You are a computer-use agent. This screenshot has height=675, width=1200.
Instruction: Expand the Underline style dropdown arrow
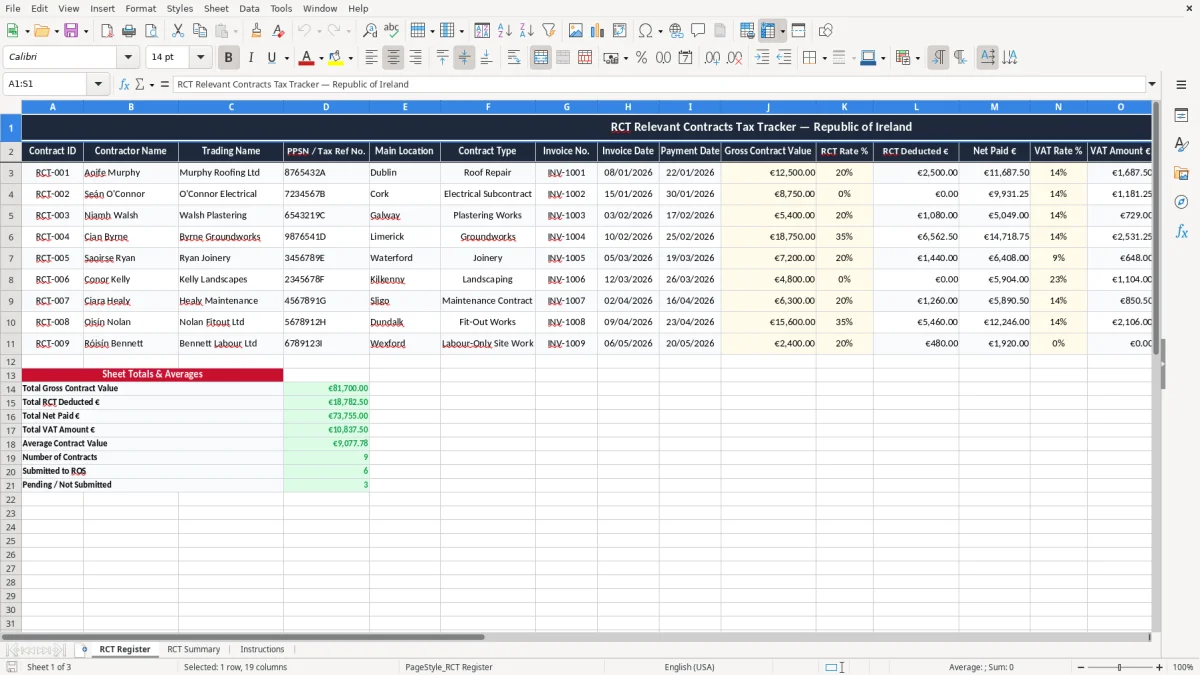[286, 58]
